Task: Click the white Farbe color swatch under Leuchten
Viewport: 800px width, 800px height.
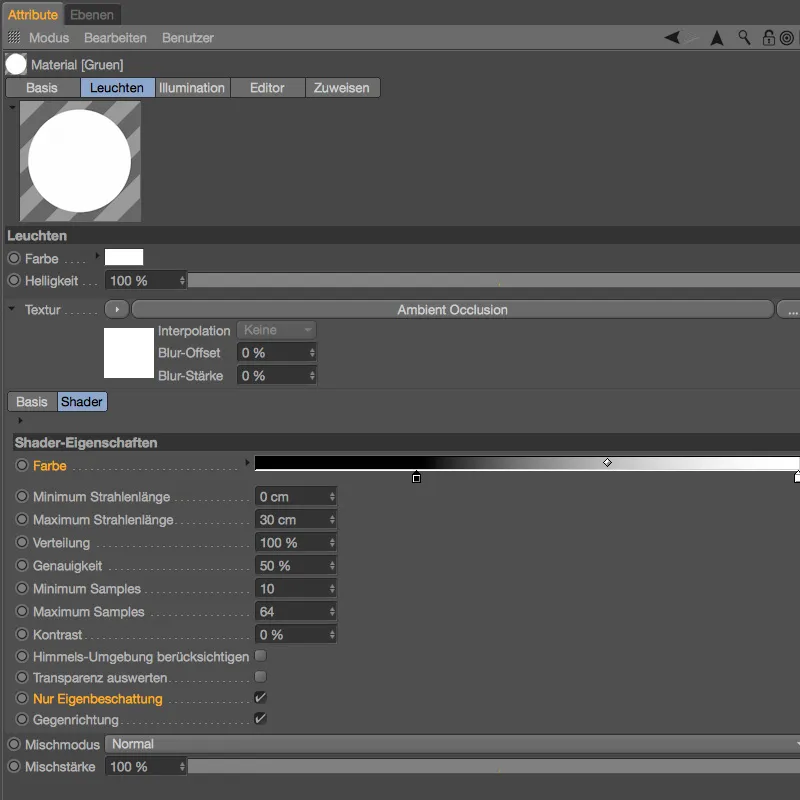Action: click(x=122, y=257)
